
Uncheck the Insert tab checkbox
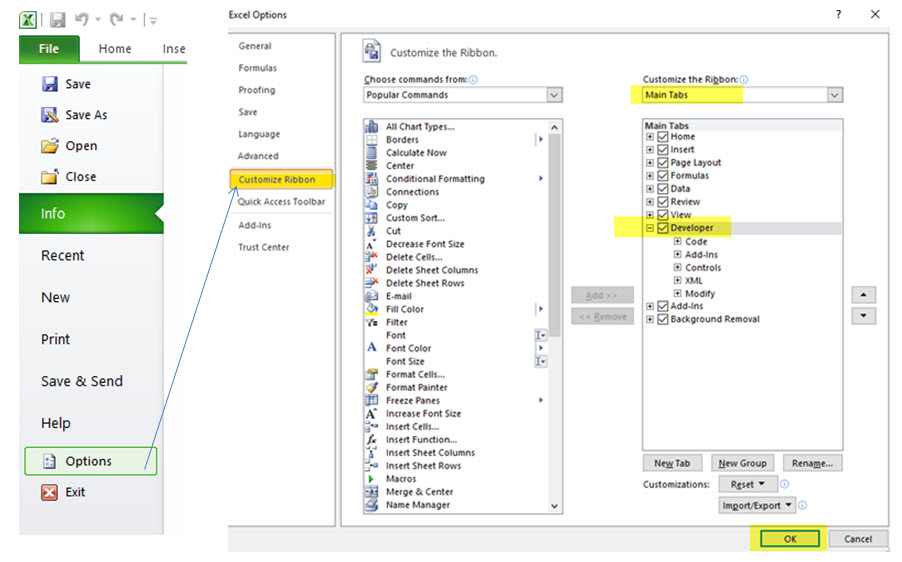pos(663,150)
